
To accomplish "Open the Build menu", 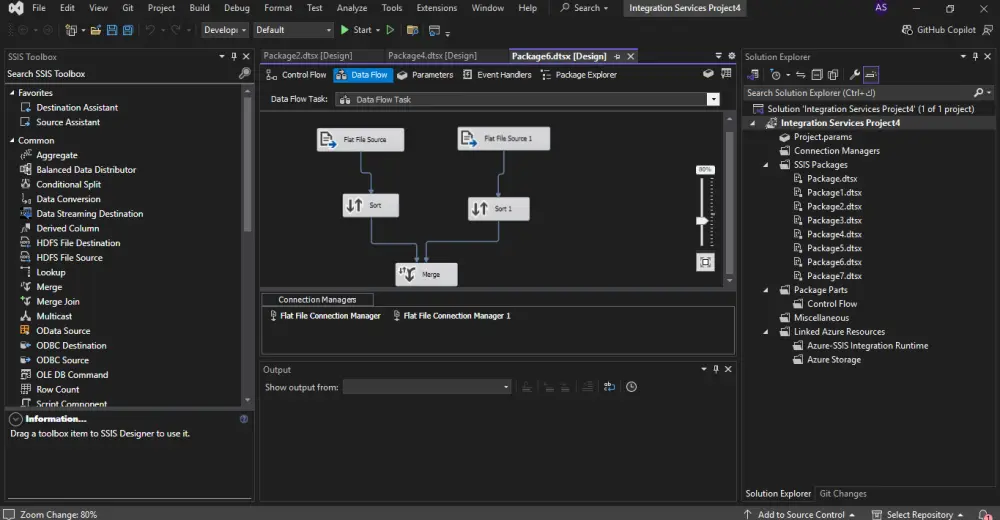I will (x=200, y=8).
